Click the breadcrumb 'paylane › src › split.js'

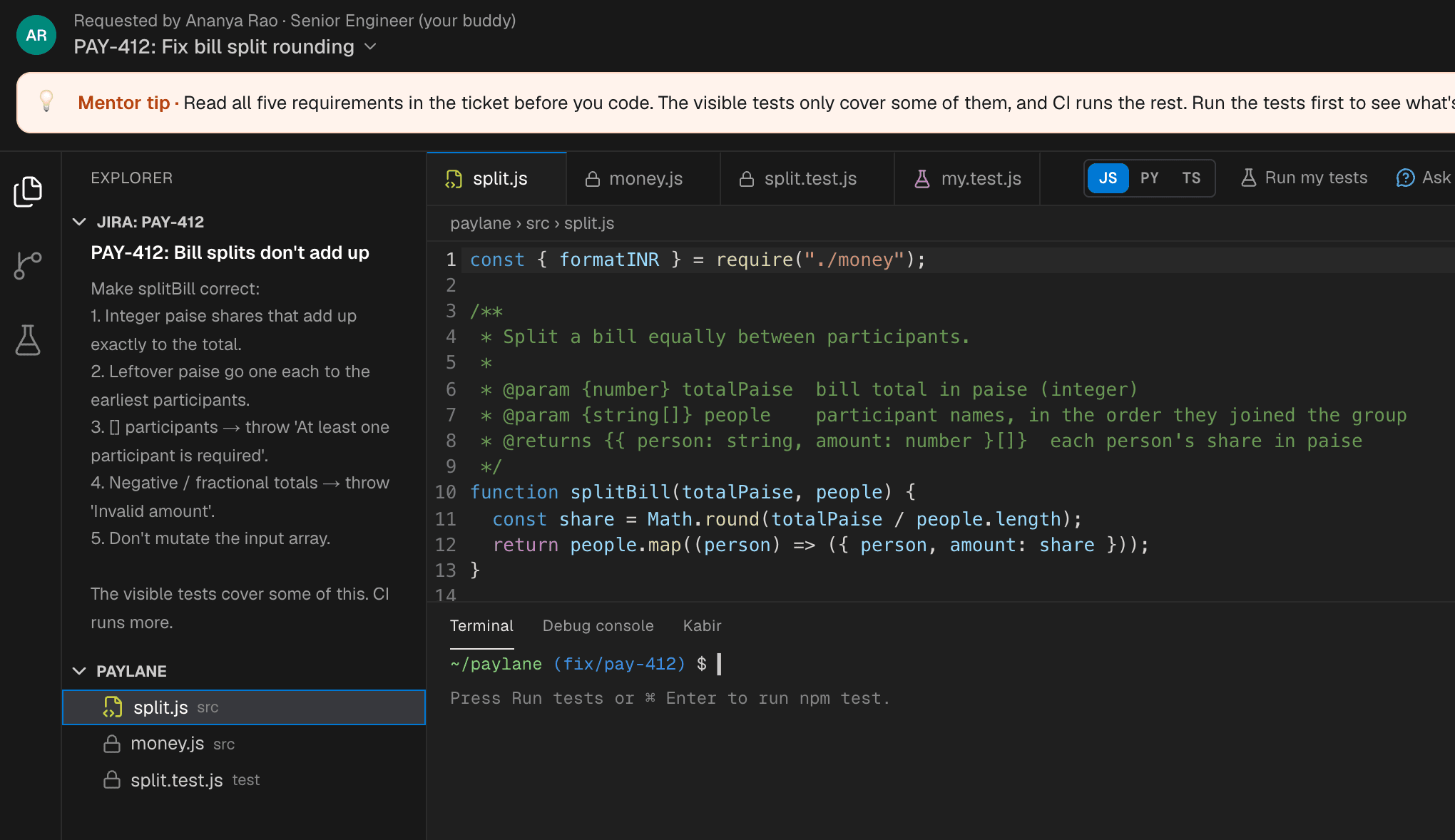[532, 224]
